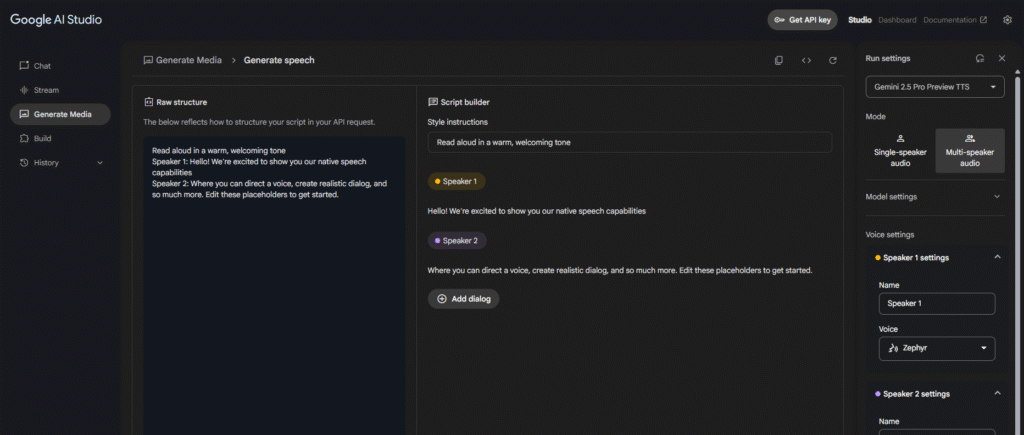This screenshot has height=435, width=1024.
Task: Click the Speaker 1 Name input field
Action: pyautogui.click(x=937, y=304)
